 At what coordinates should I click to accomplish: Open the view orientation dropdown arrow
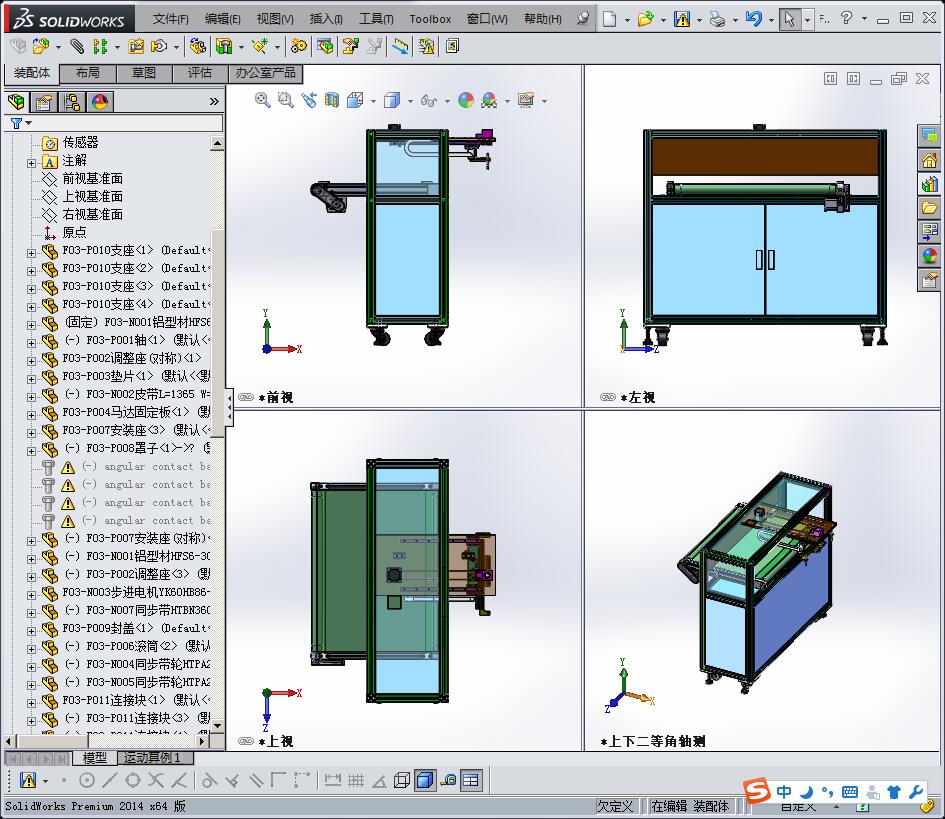tap(373, 101)
